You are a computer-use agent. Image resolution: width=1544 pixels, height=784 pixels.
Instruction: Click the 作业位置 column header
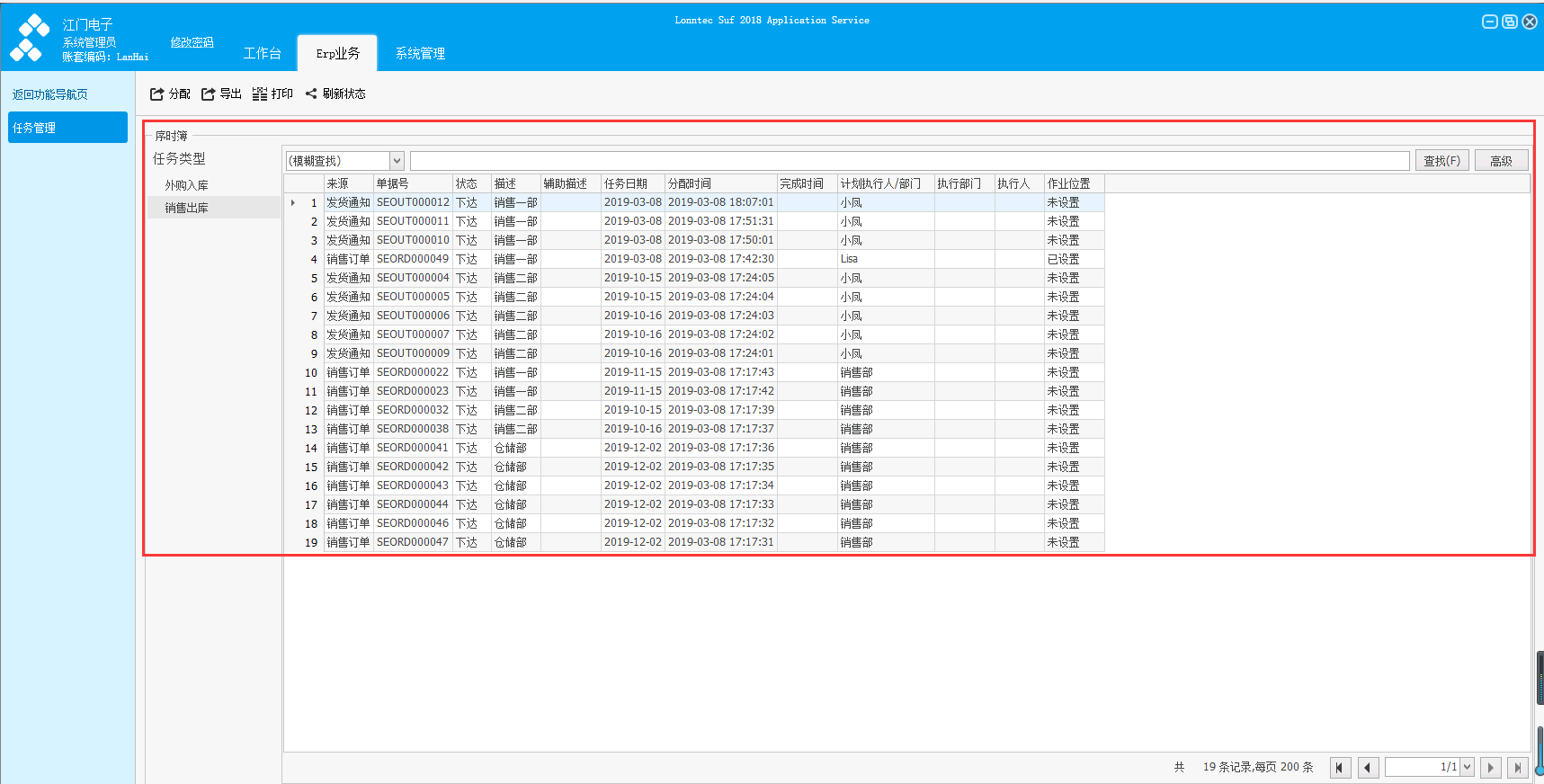1074,183
